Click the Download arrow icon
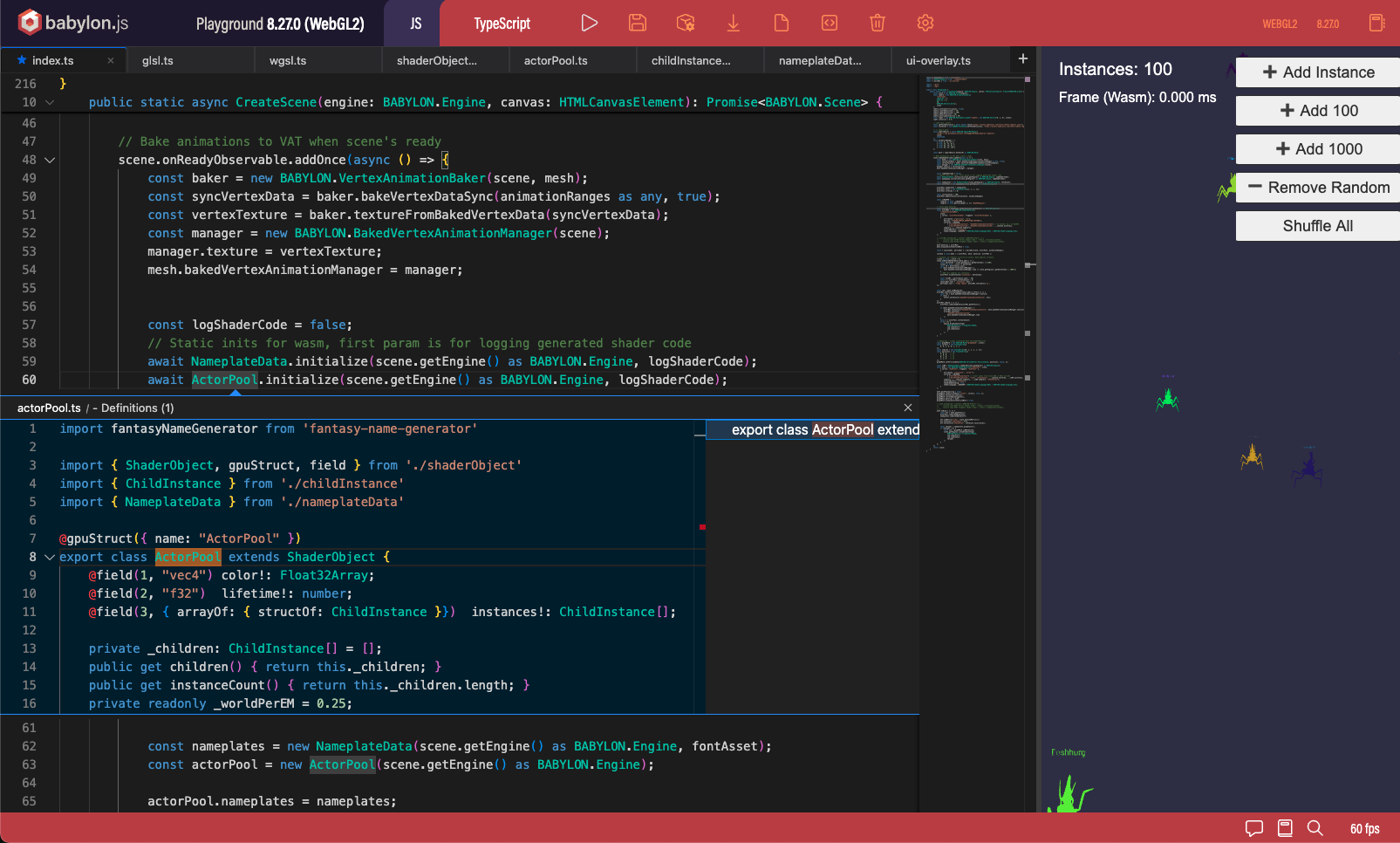Viewport: 1400px width, 843px height. pos(734,24)
